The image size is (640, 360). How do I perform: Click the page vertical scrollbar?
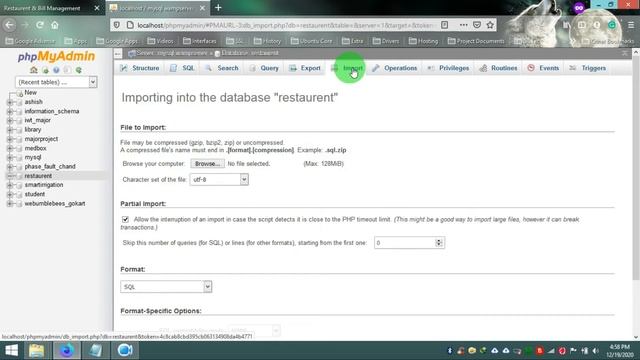click(636, 168)
